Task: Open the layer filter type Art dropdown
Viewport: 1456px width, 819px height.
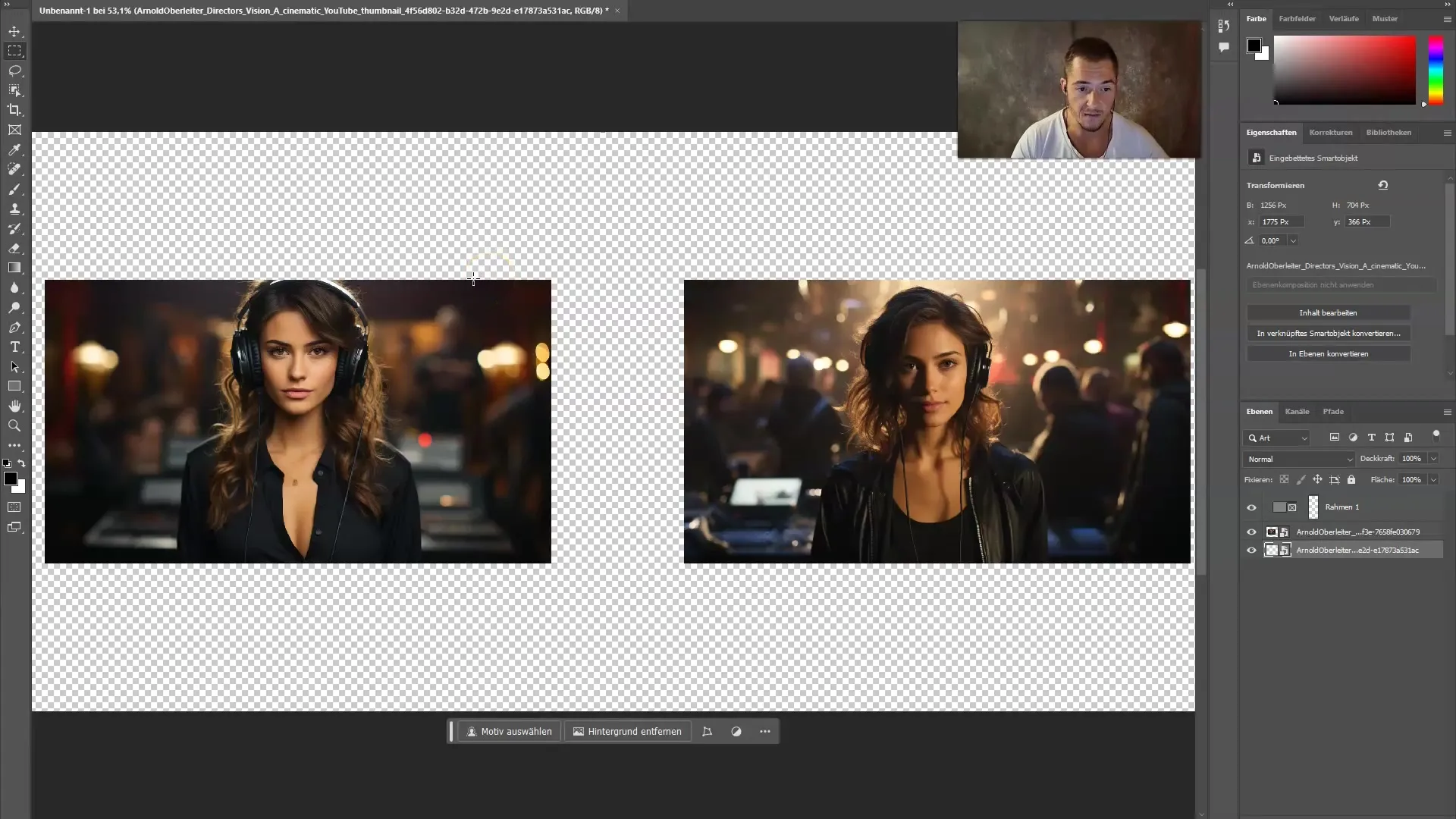Action: point(1277,438)
